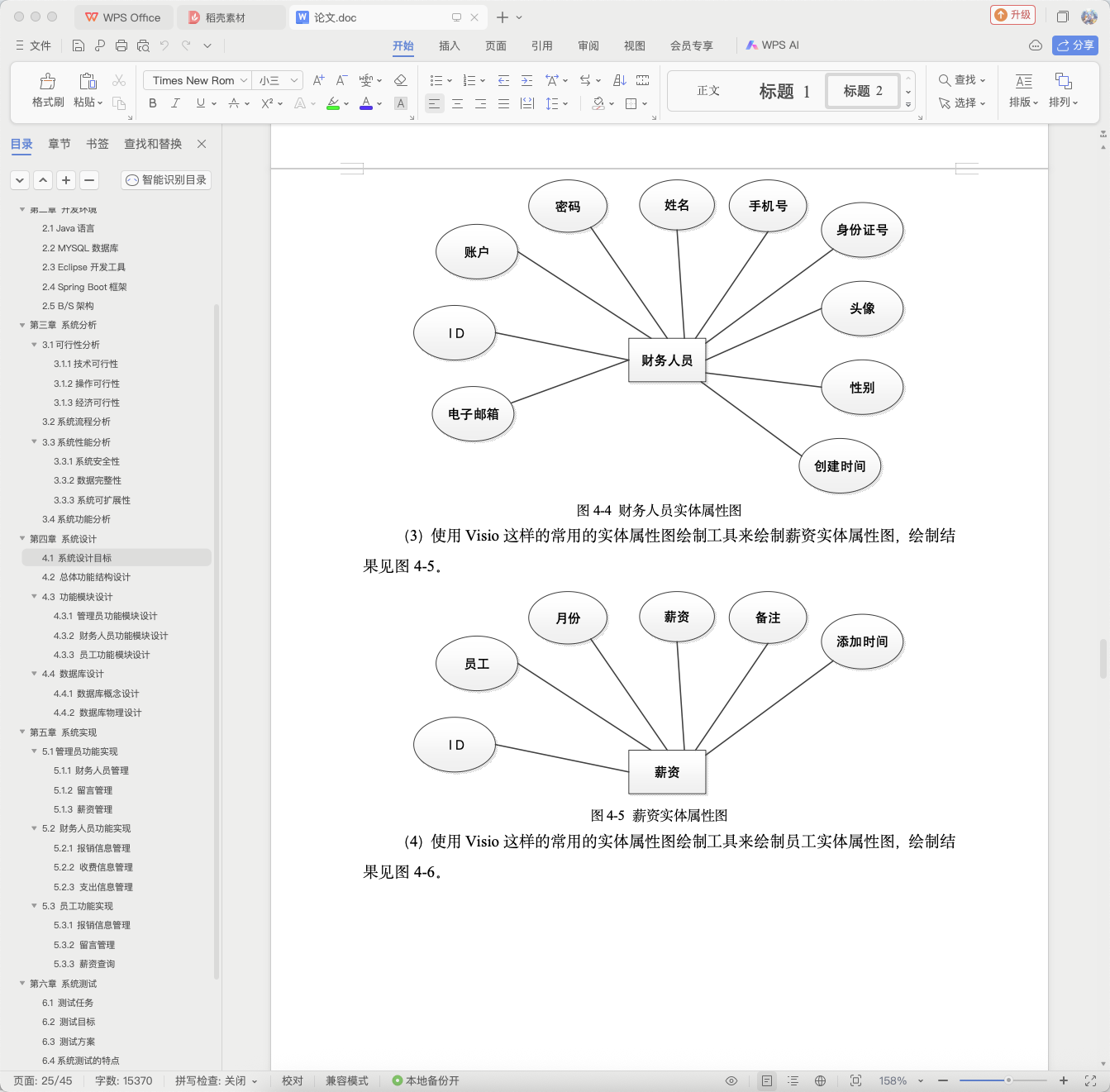1110x1092 pixels.
Task: Select center text alignment icon
Action: (x=457, y=103)
